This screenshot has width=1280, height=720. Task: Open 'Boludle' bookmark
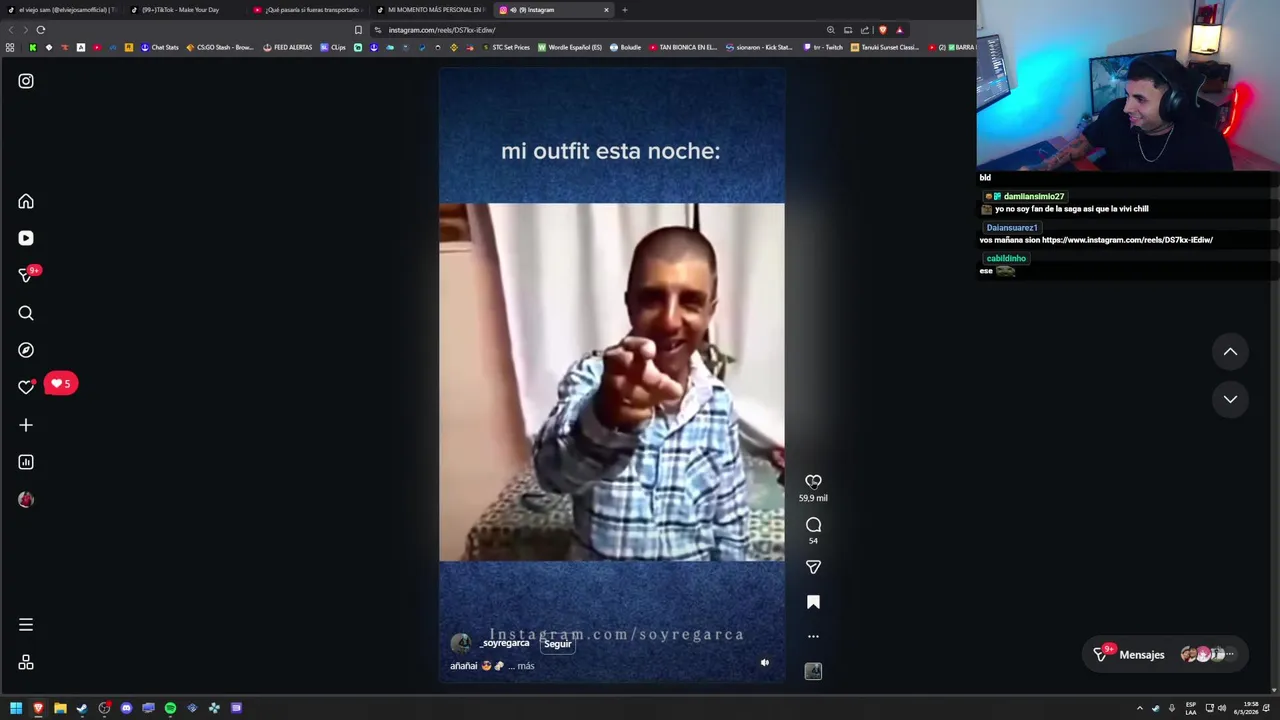point(625,47)
